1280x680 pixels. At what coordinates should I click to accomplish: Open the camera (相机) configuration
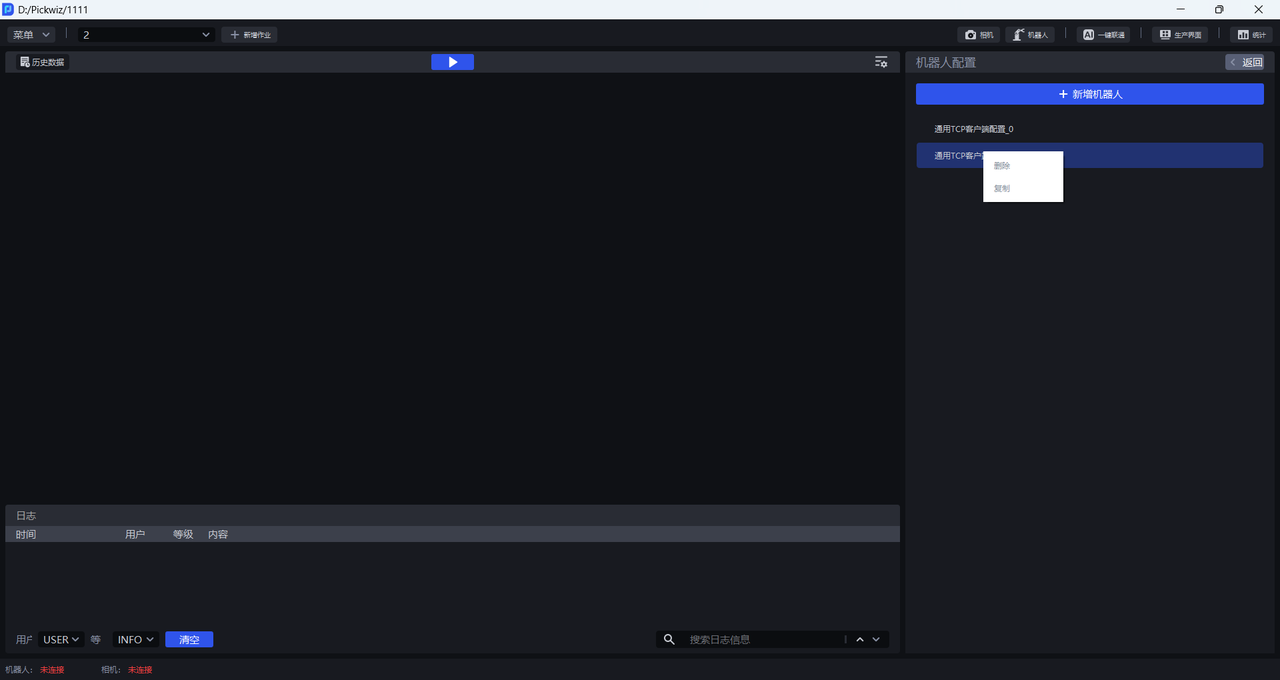tap(979, 35)
